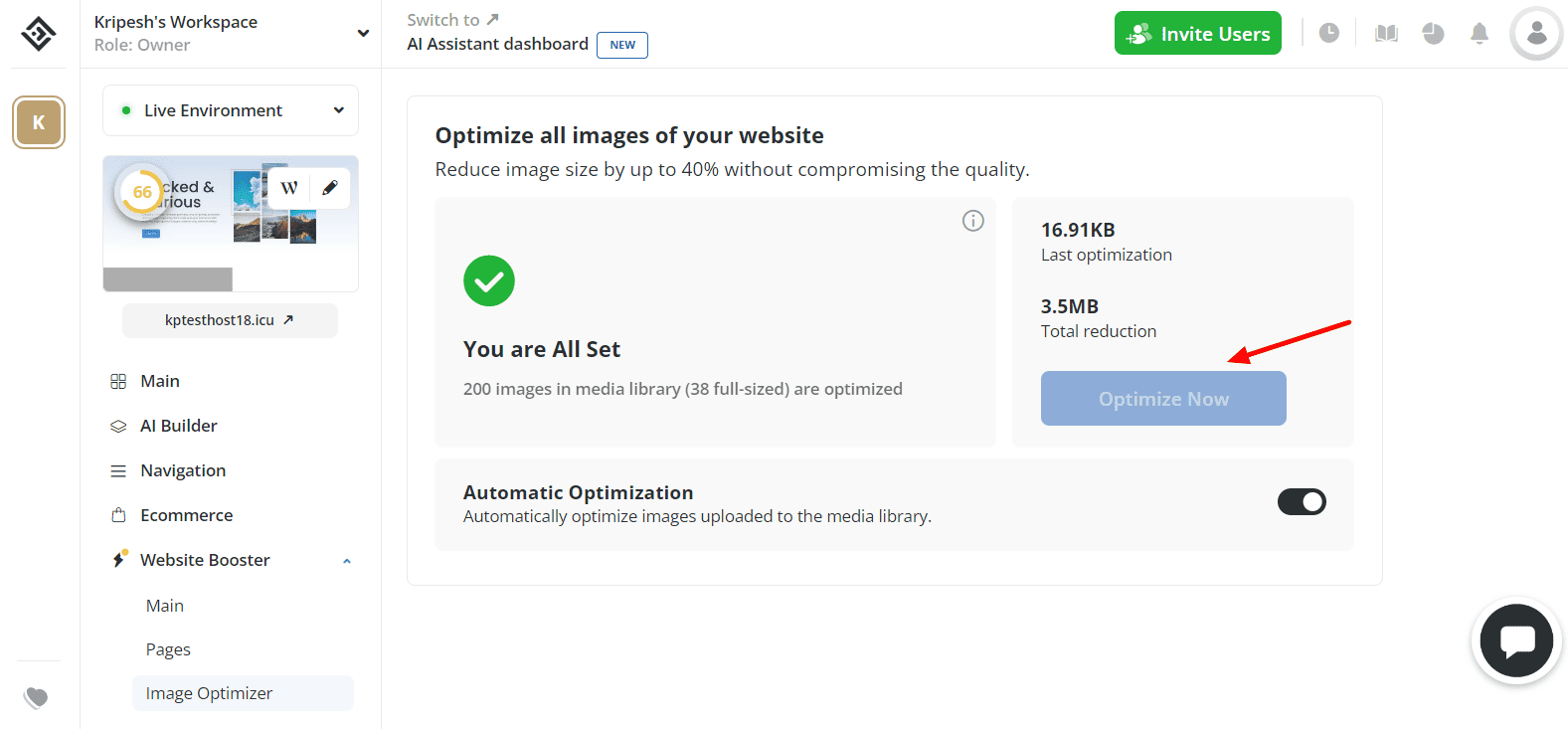Open the clock history icon in header

pyautogui.click(x=1328, y=33)
